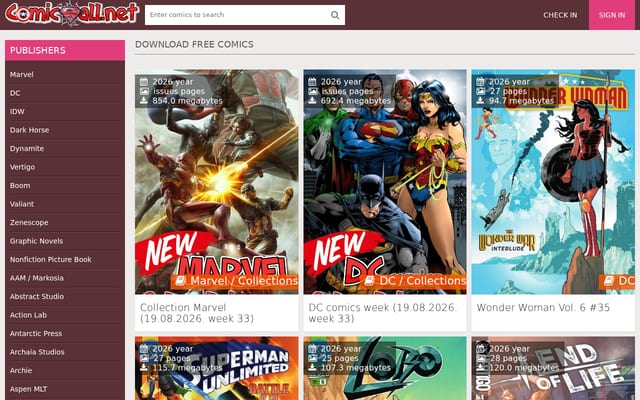Open the Marvel publisher category
The image size is (640, 400).
point(22,75)
